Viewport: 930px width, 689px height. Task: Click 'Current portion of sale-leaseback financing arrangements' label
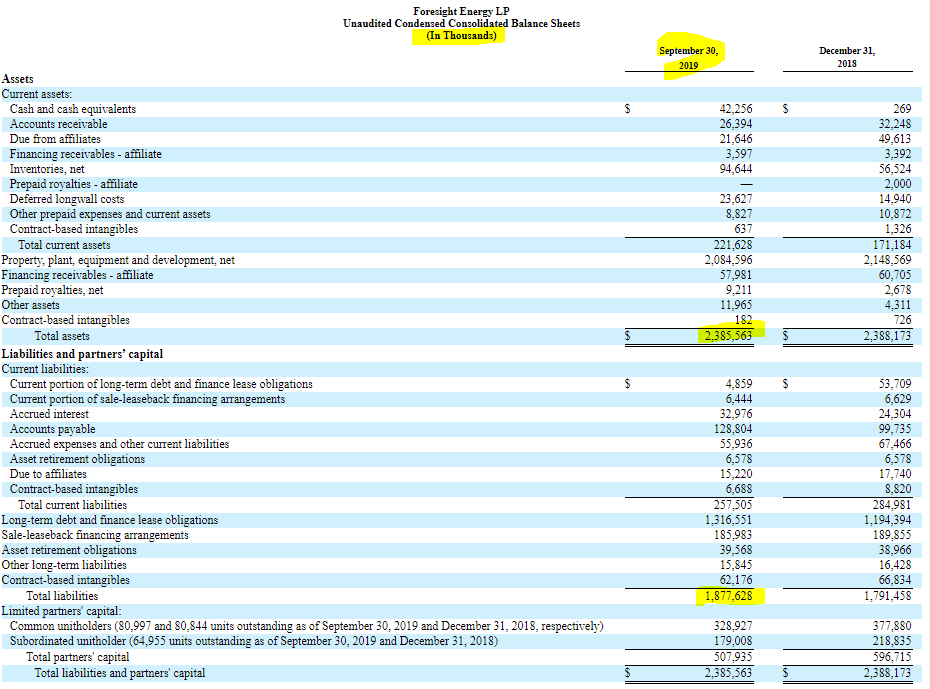147,399
